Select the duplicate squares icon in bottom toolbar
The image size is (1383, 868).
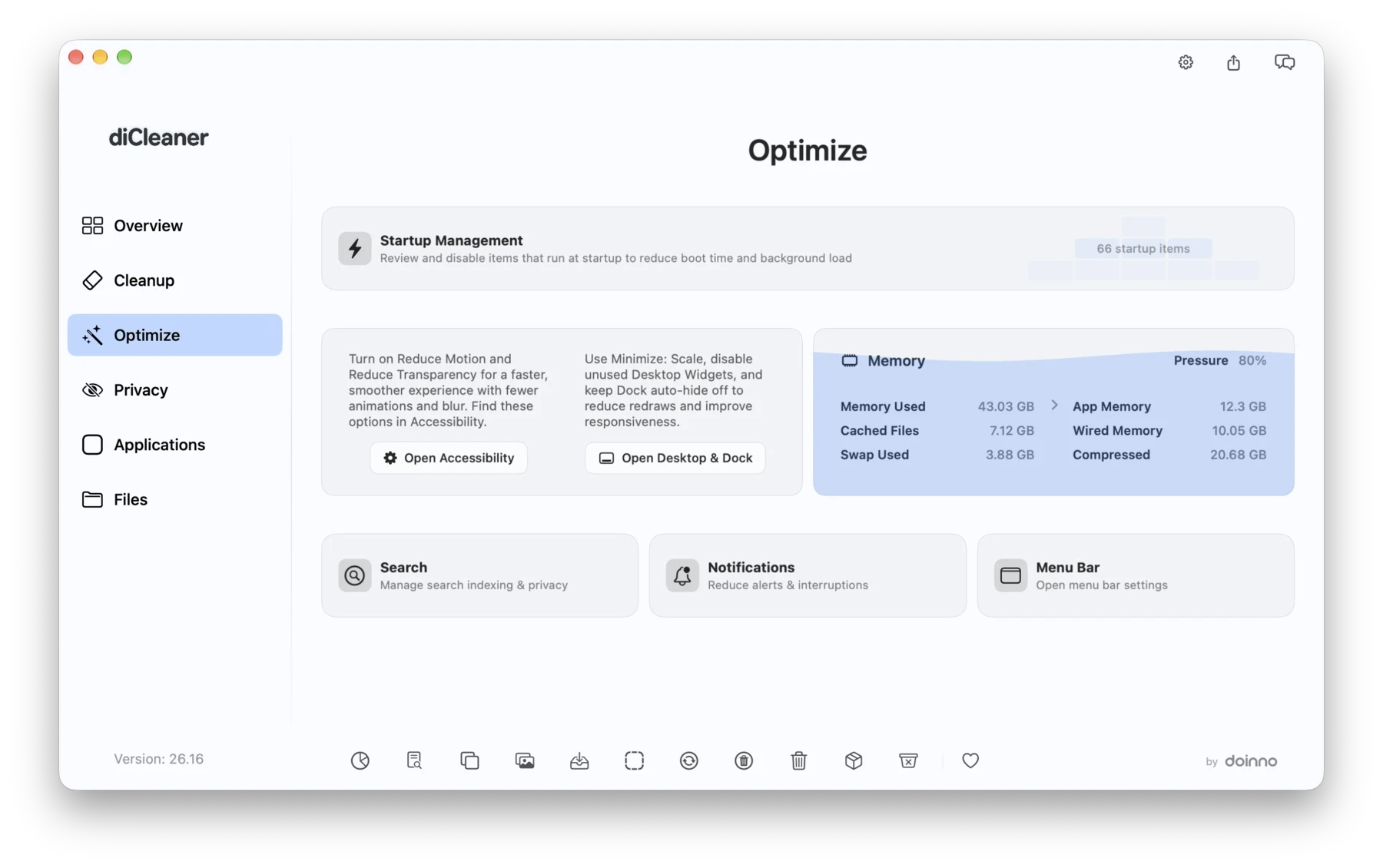click(469, 760)
